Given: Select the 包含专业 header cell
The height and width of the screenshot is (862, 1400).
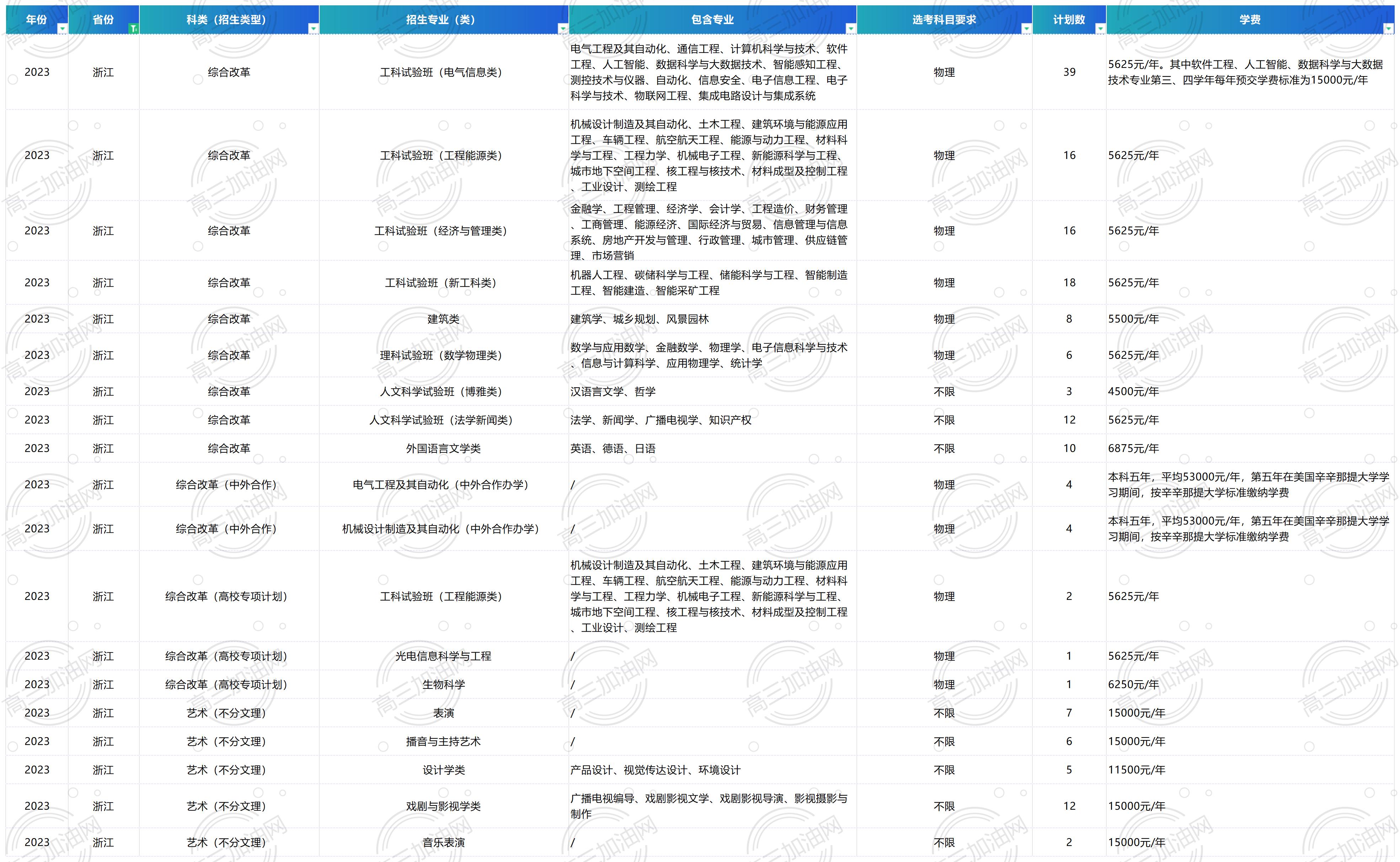Looking at the screenshot, I should click(712, 20).
